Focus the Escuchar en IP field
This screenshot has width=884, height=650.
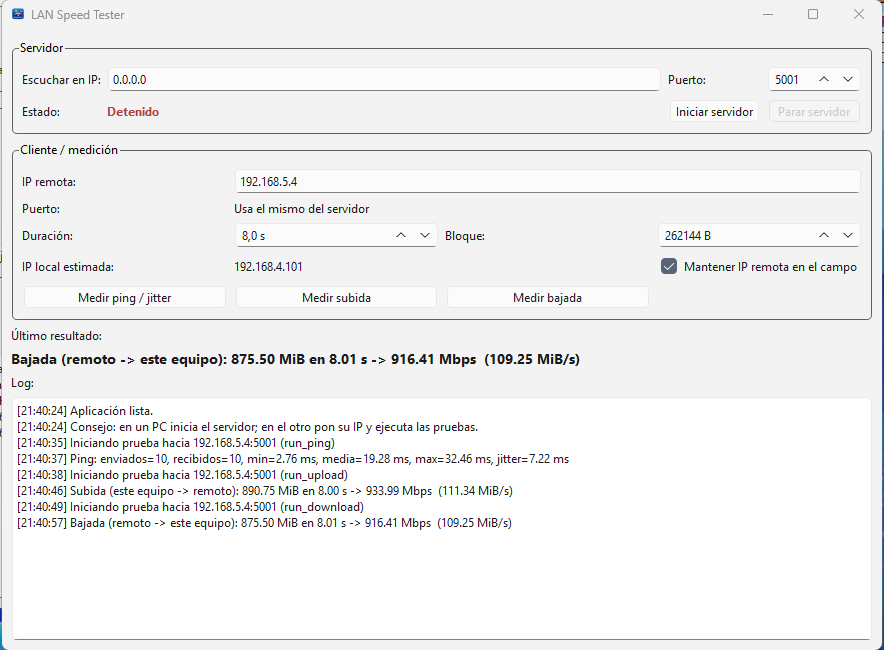[x=383, y=80]
